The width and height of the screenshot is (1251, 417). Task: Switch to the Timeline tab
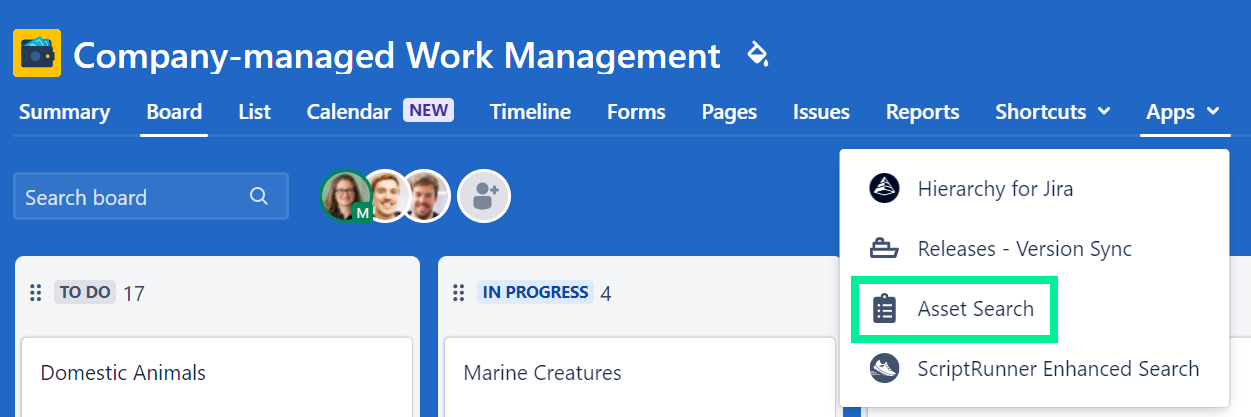(530, 112)
